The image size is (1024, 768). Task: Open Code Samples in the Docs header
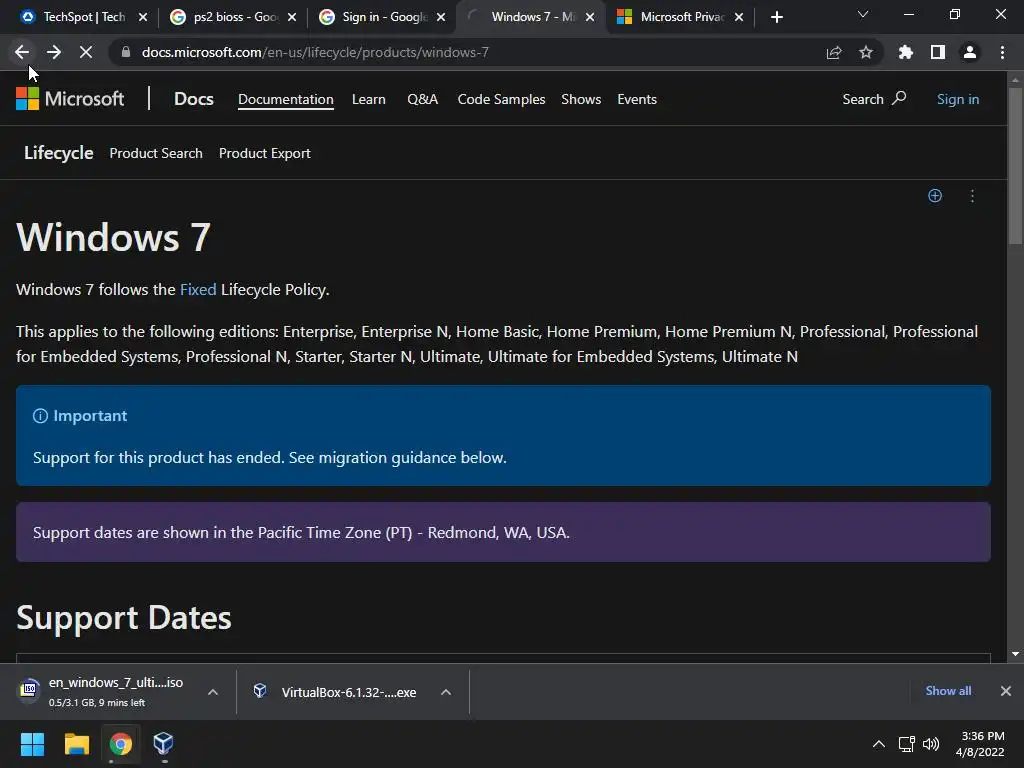pyautogui.click(x=501, y=99)
